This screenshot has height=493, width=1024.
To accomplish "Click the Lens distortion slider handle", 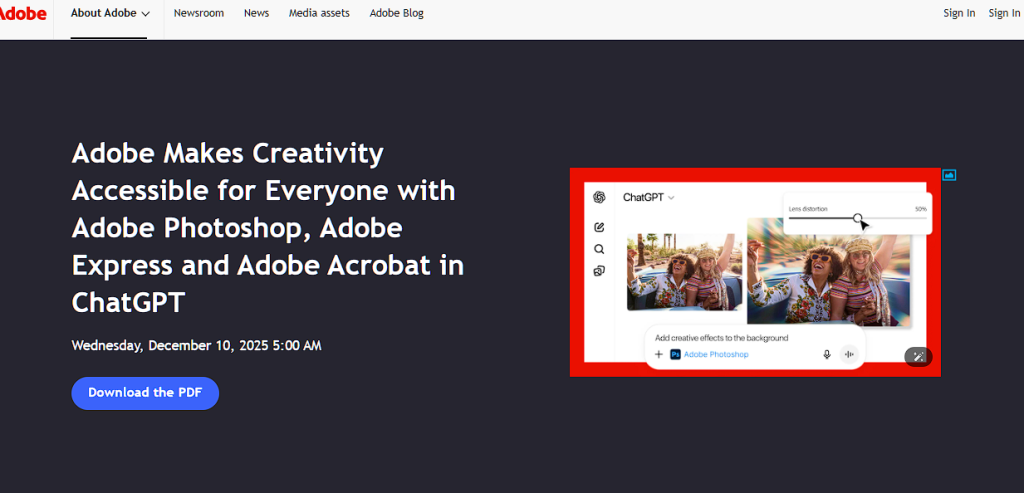I will click(x=857, y=218).
